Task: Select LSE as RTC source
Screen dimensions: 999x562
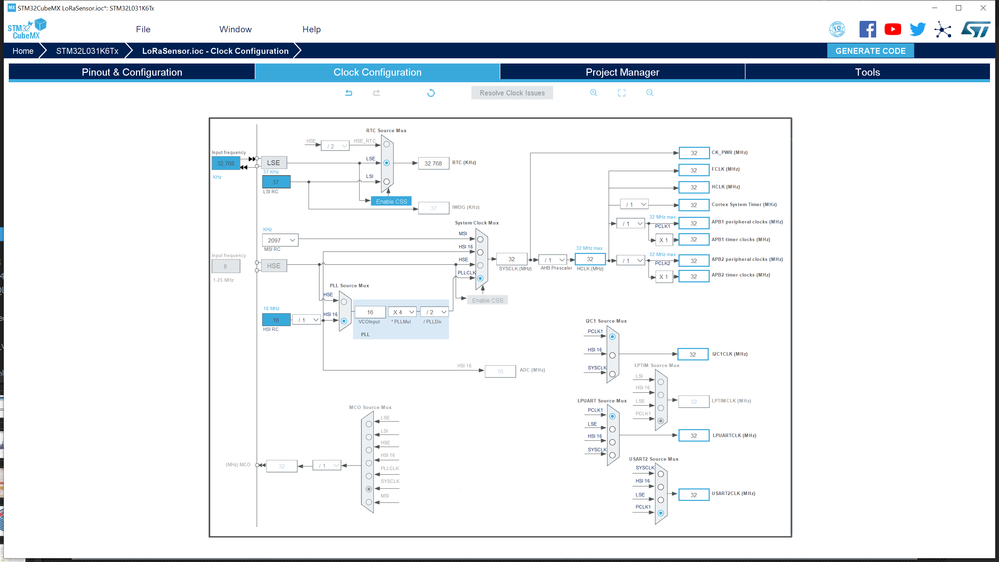Action: (386, 163)
